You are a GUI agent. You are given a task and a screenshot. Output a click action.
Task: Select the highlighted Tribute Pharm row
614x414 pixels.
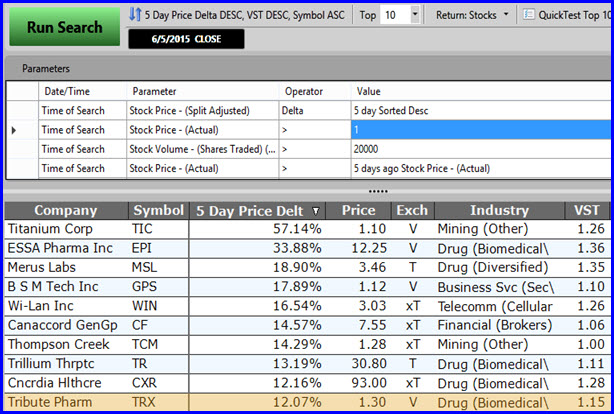tap(307, 402)
